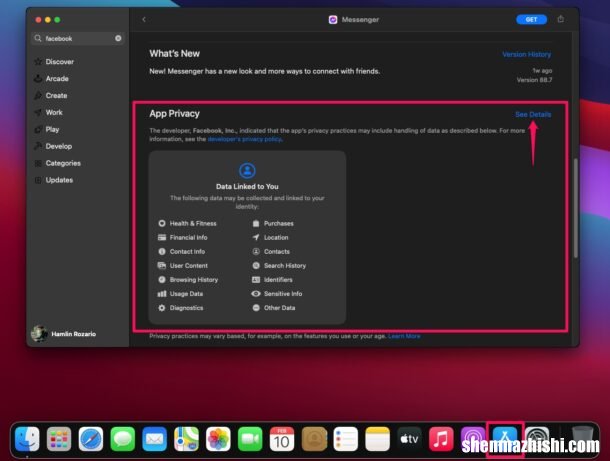610x461 pixels.
Task: Click the Browsing History icon
Action: tap(162, 279)
